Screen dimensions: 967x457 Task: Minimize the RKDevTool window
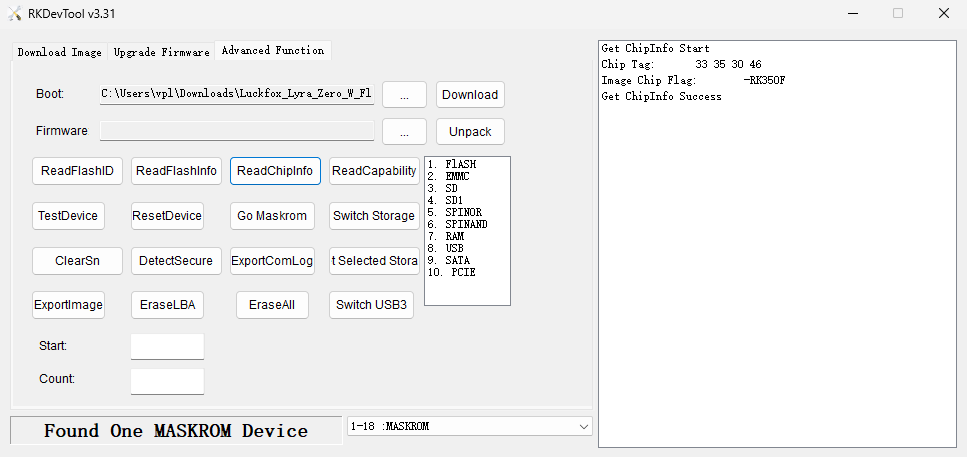[x=853, y=14]
